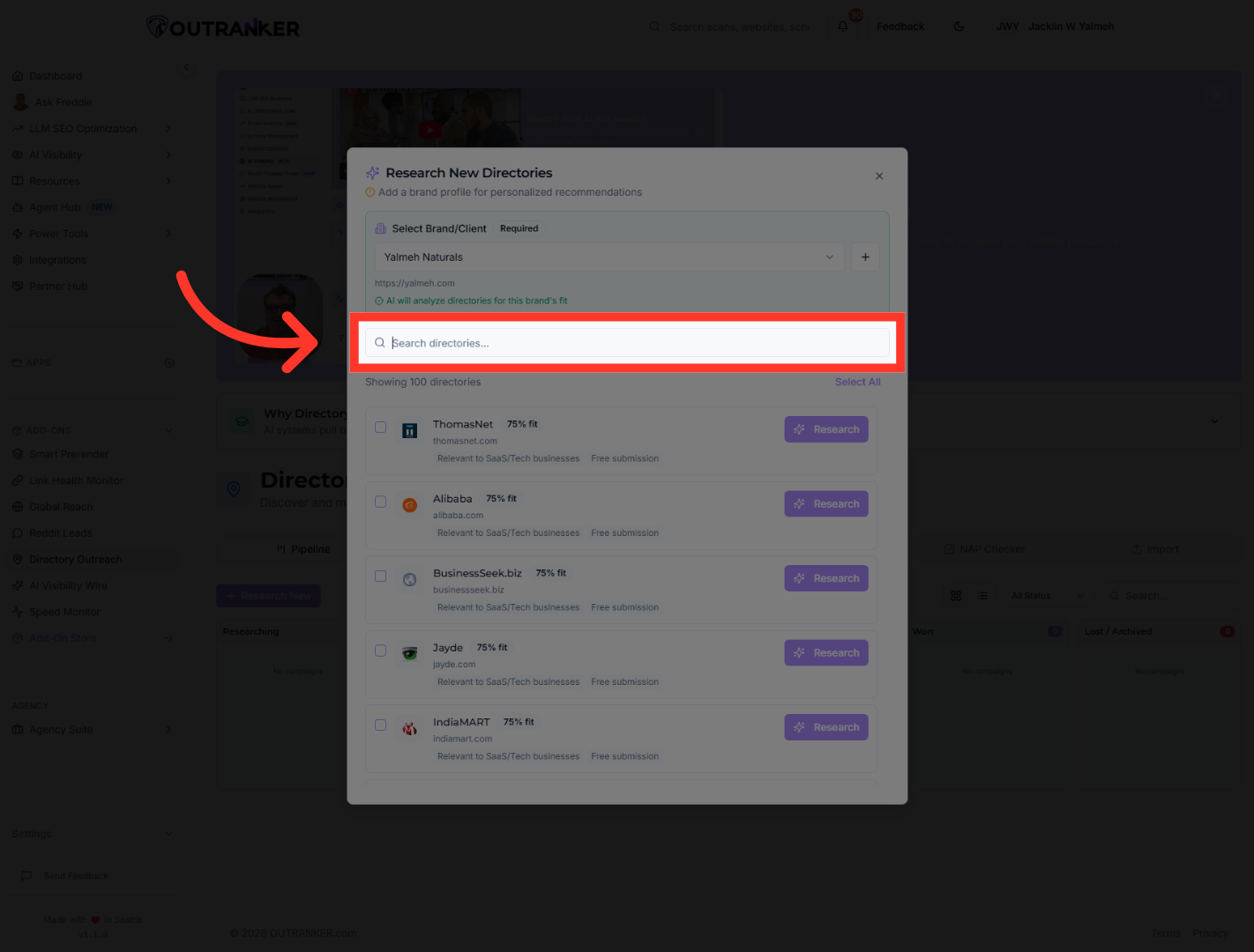The image size is (1254, 952).
Task: Click the Search directories input field
Action: click(627, 342)
